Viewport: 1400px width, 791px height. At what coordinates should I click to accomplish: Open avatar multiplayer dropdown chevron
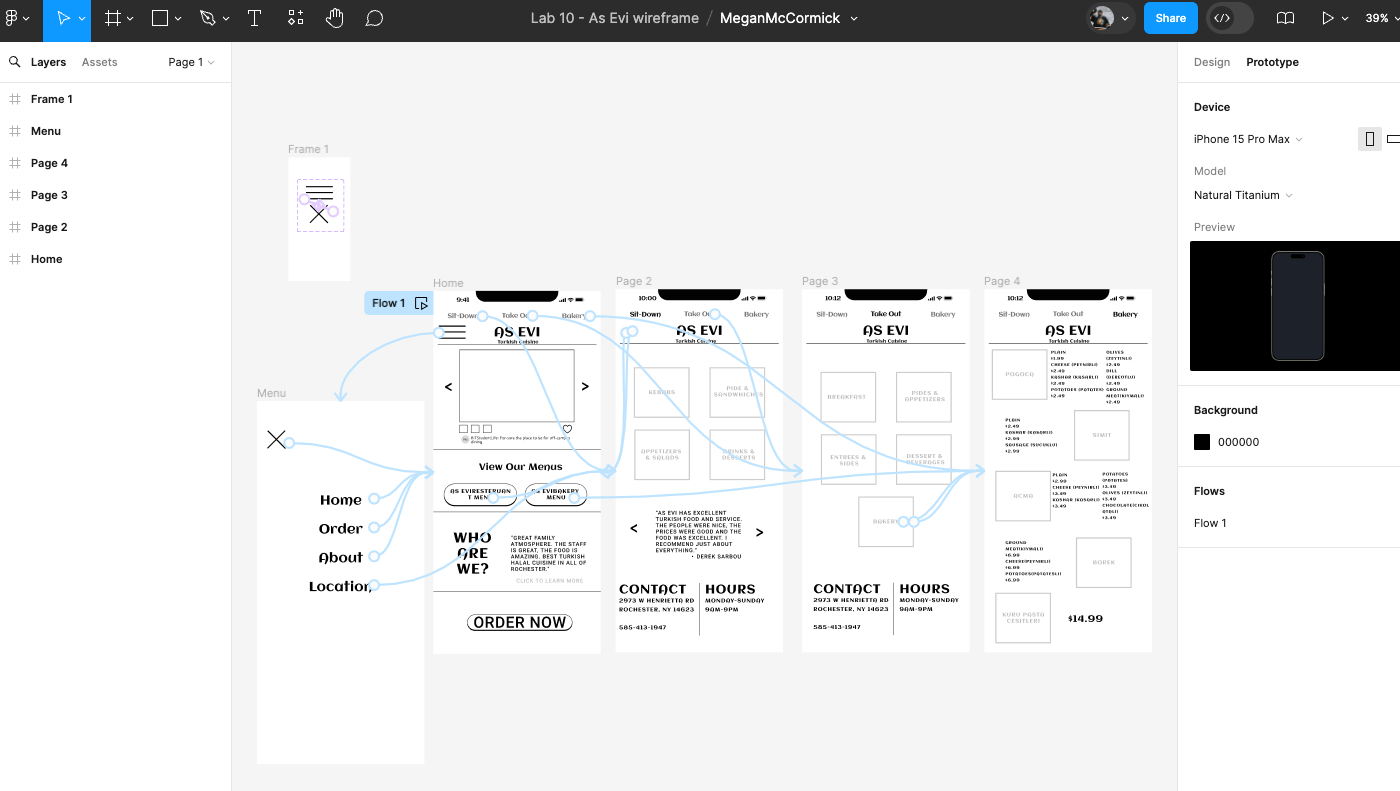(x=1126, y=19)
